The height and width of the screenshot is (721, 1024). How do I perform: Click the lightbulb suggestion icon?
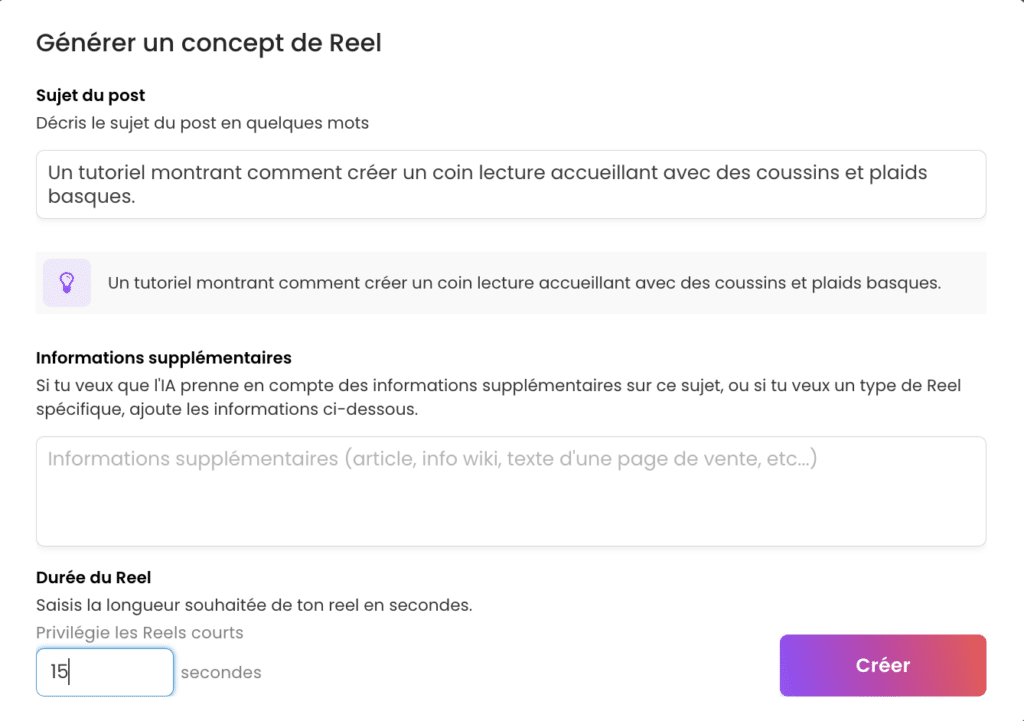(67, 282)
